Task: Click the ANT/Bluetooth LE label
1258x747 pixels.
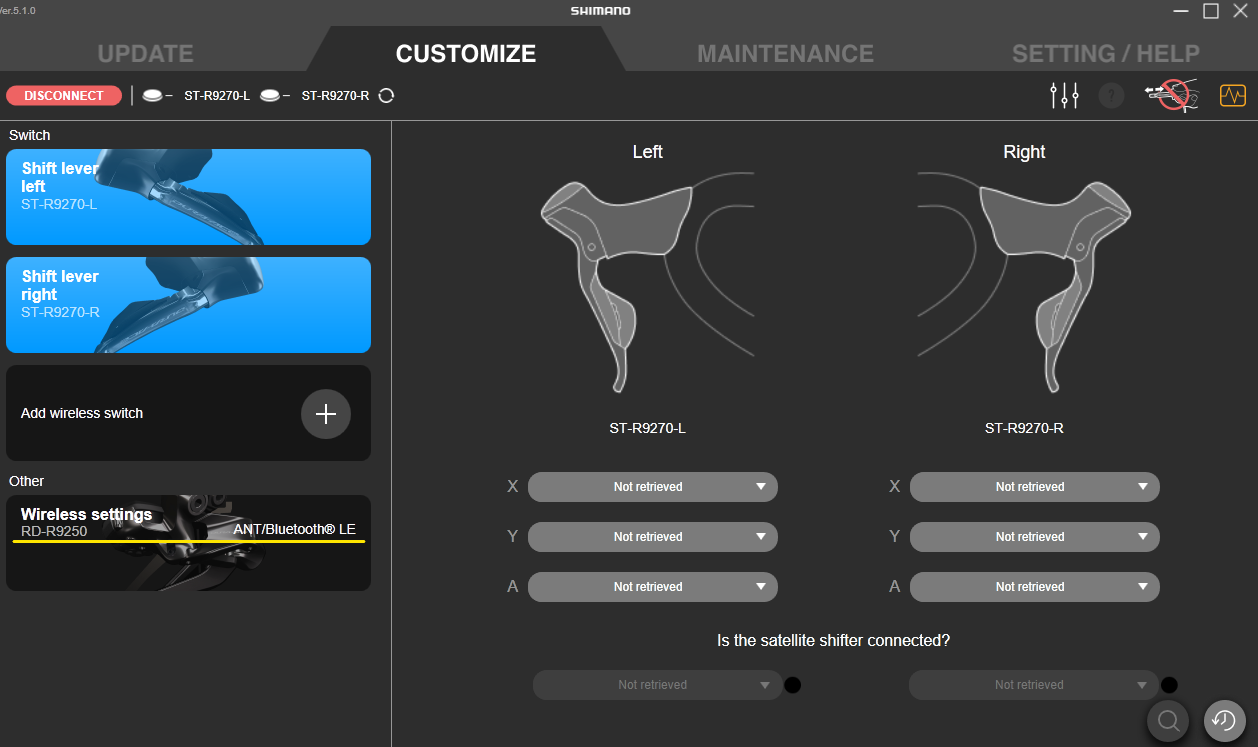Action: [294, 530]
